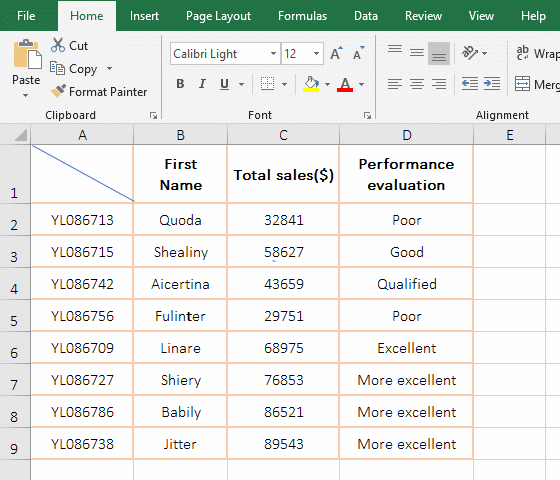The height and width of the screenshot is (480, 560).
Task: Apply the Borders icon to cells
Action: click(x=267, y=84)
